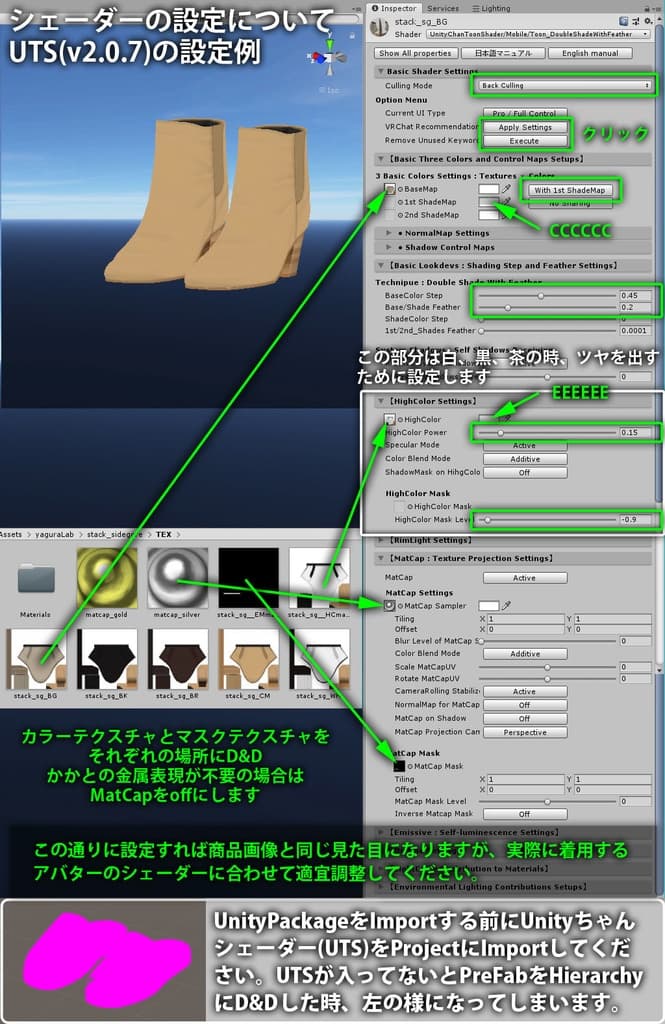Expand the RimLight Settings section
Screen dimensions: 665x1024
[x=380, y=540]
